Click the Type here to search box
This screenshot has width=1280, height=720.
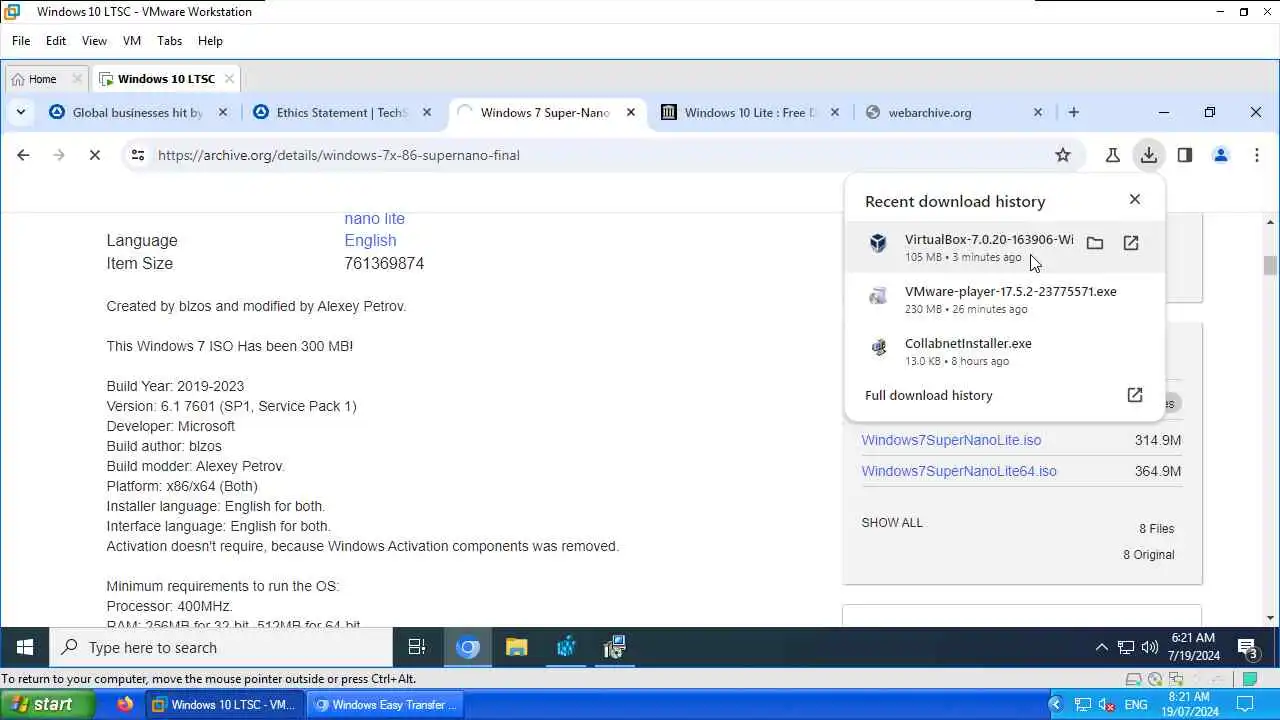221,648
